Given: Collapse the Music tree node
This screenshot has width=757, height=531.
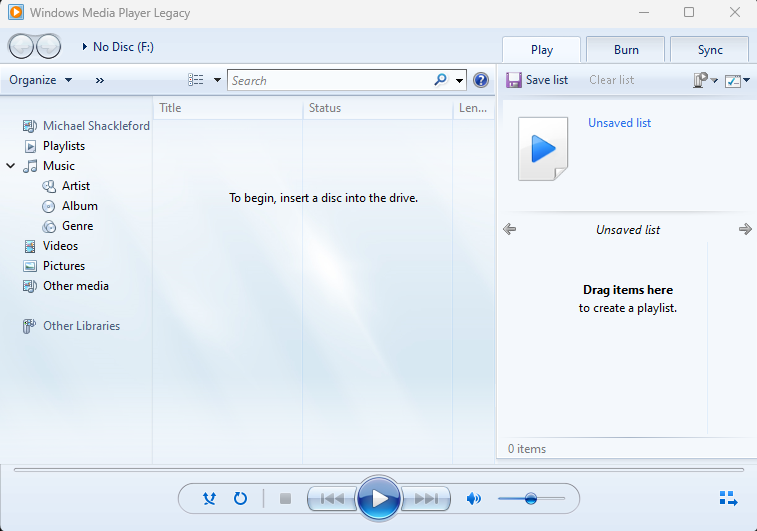Looking at the screenshot, I should [11, 166].
